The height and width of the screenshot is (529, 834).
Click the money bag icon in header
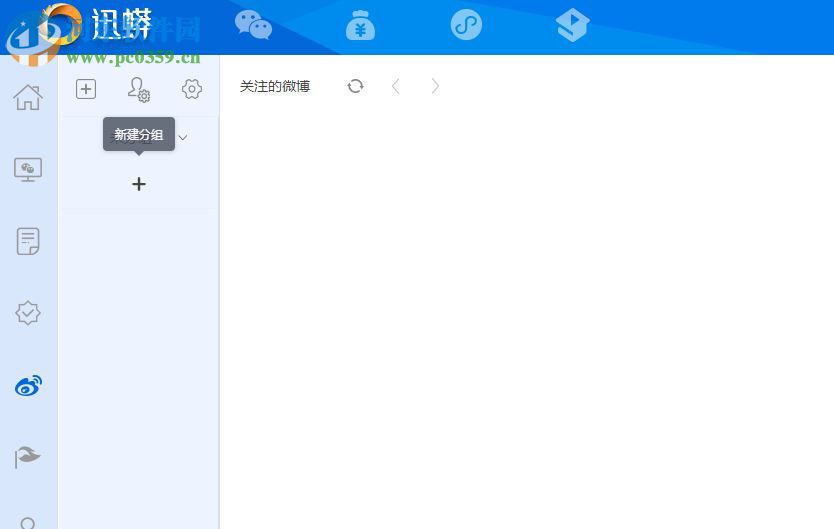click(360, 26)
